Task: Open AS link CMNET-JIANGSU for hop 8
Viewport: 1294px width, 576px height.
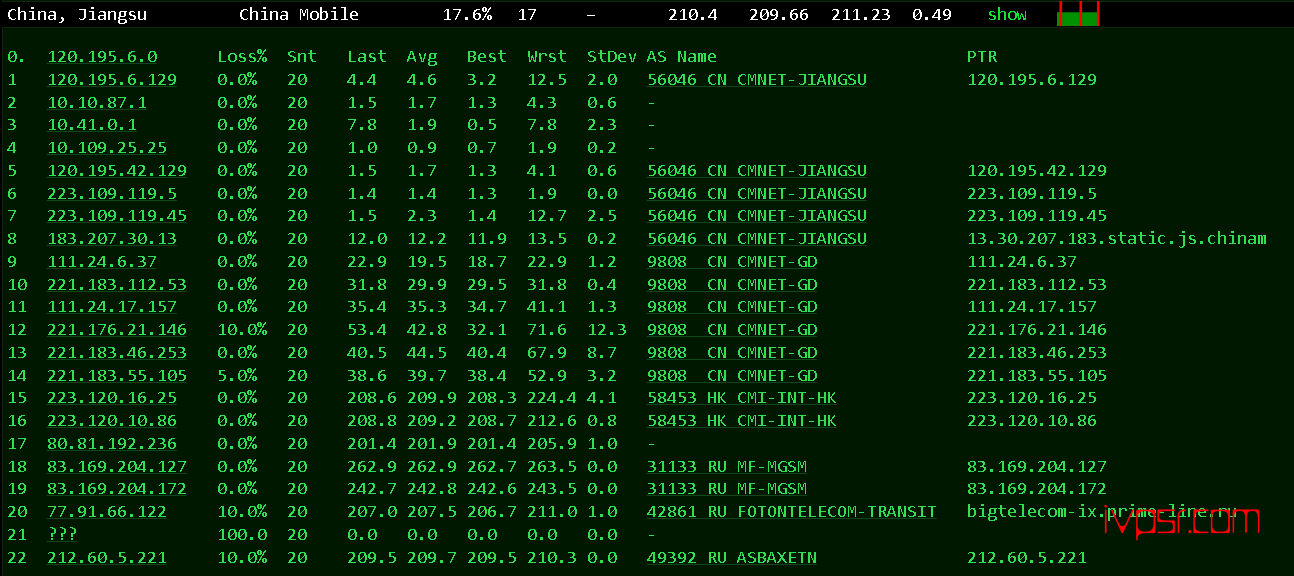Action: coord(757,239)
